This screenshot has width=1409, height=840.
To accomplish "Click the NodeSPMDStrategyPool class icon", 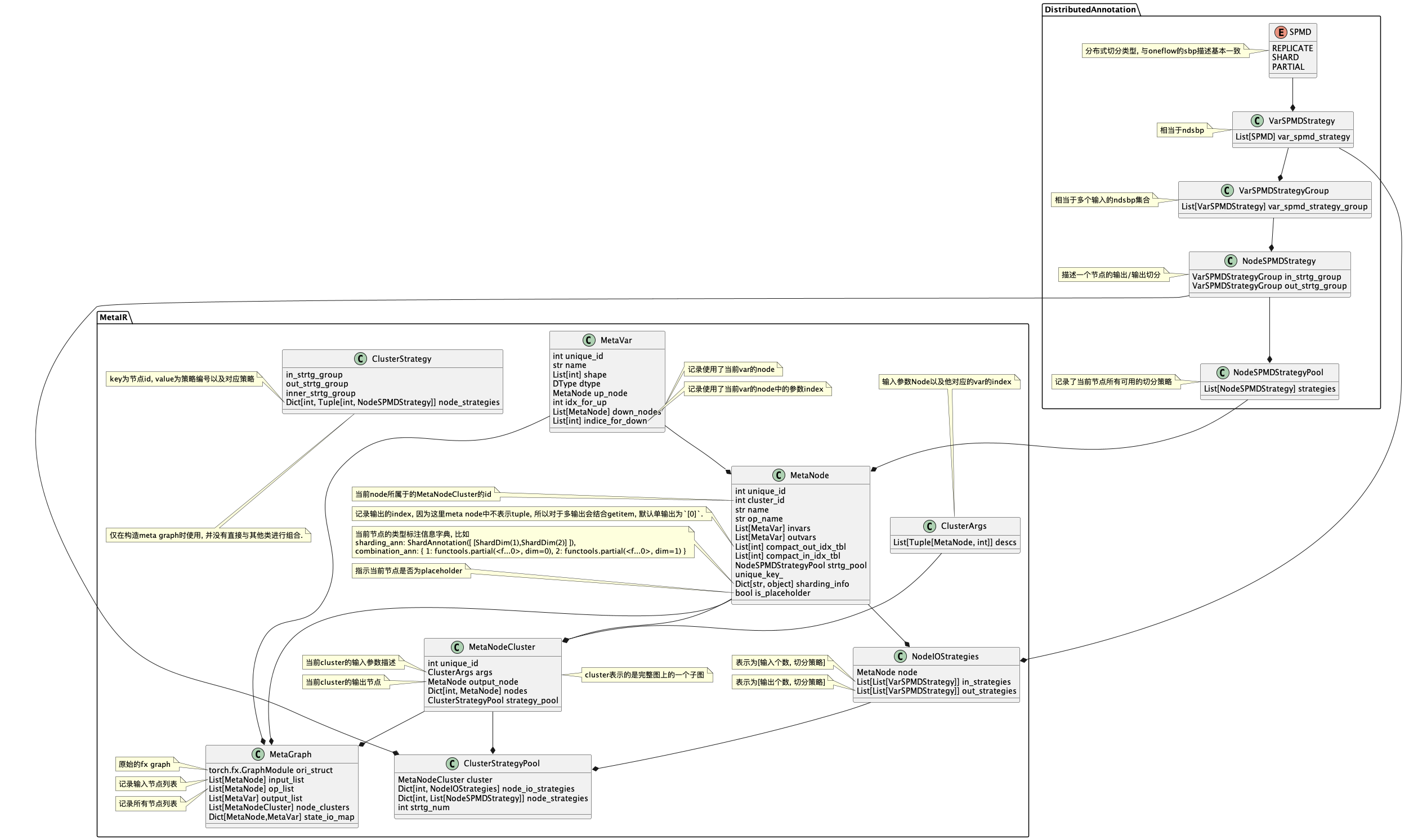I will pos(1222,372).
